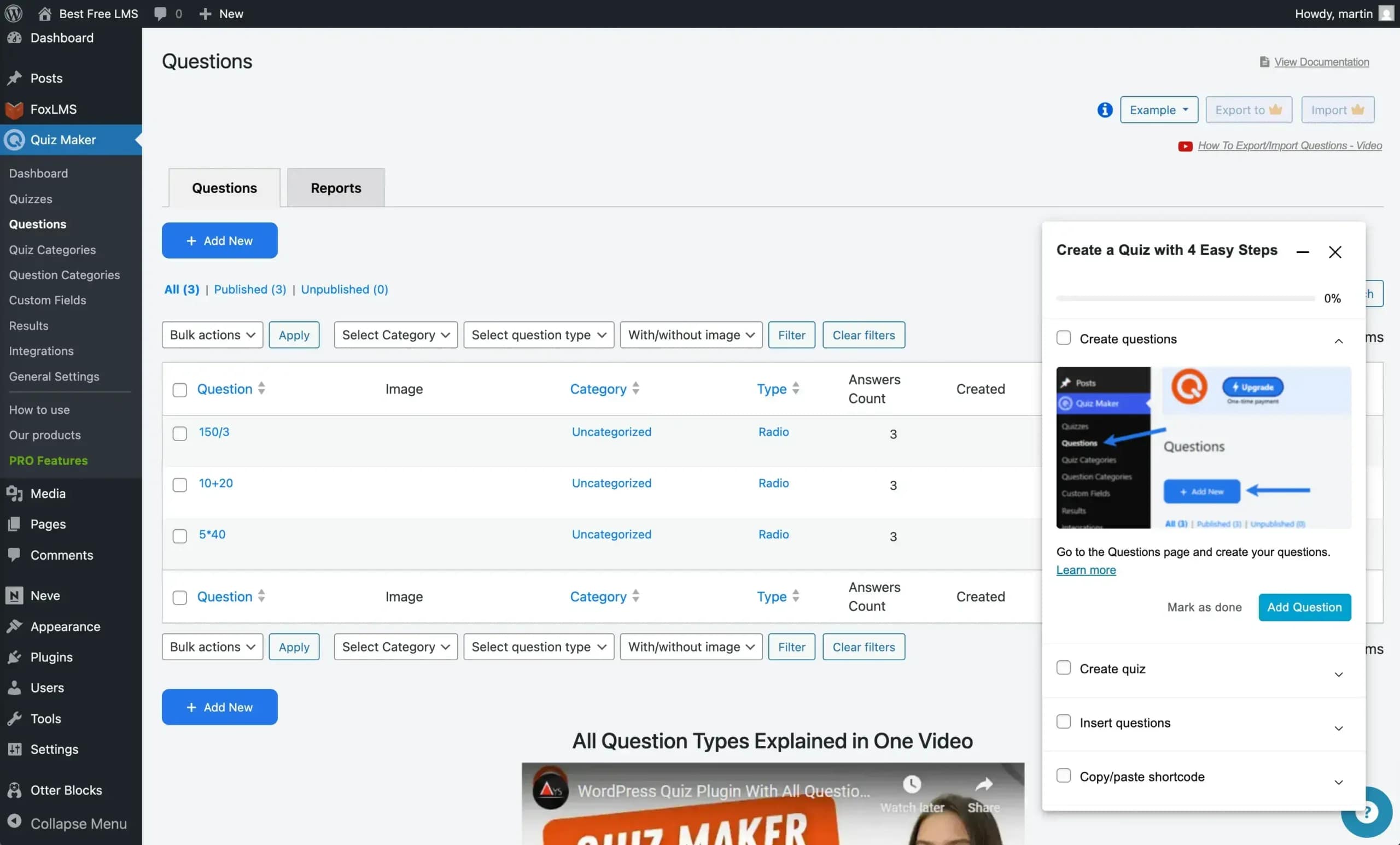This screenshot has height=845, width=1400.
Task: Click the home icon beside Best Free LMS
Action: coord(44,14)
